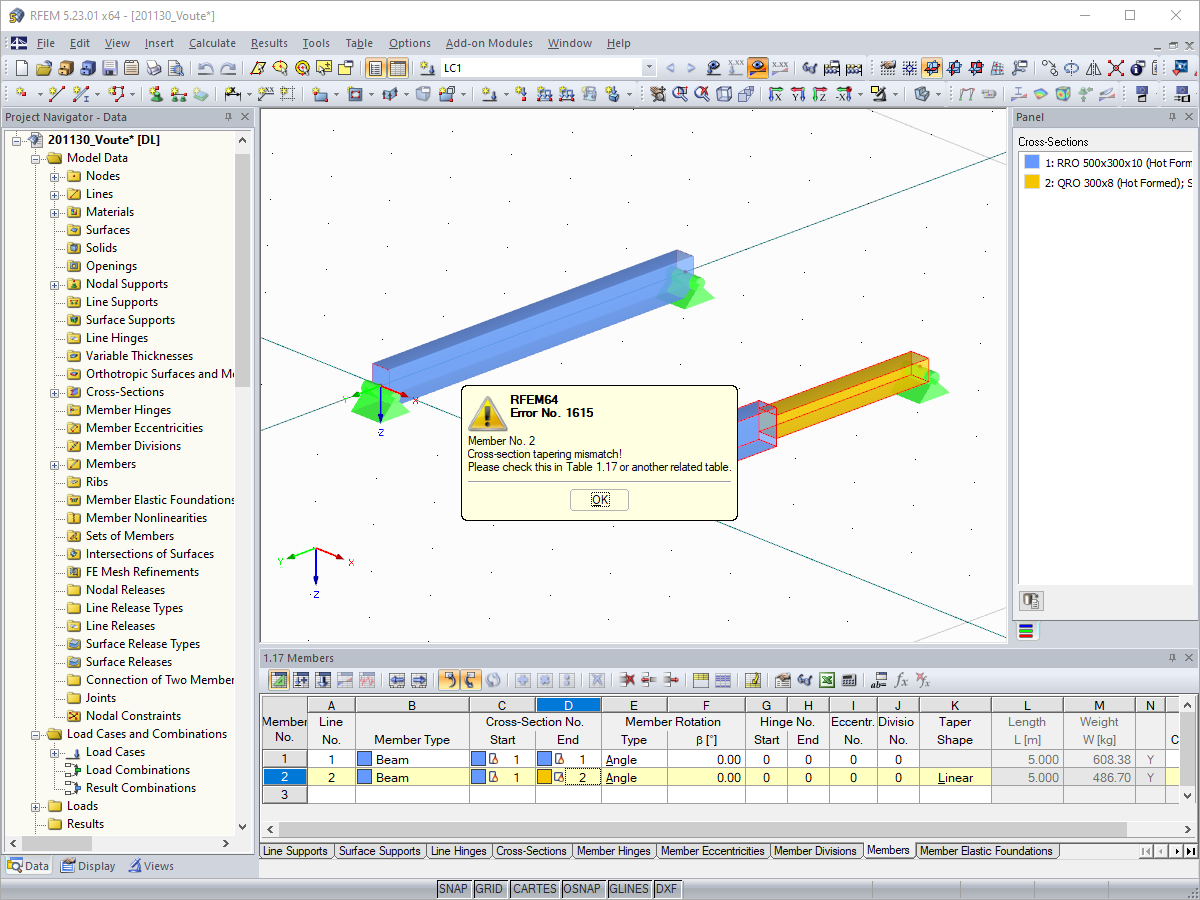This screenshot has width=1200, height=900.
Task: Toggle the highlighted synchronize selection icon in the table toolbar
Action: [x=449, y=680]
